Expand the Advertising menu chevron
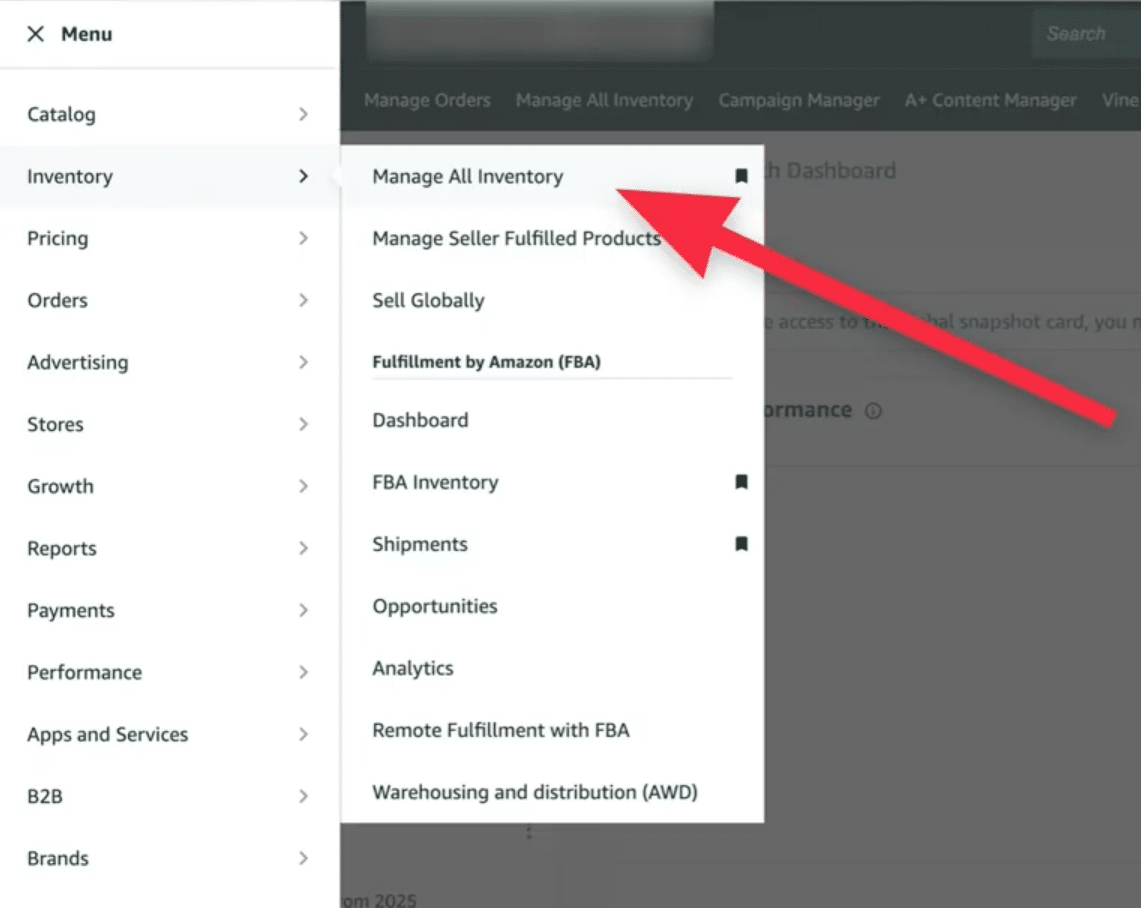 303,362
